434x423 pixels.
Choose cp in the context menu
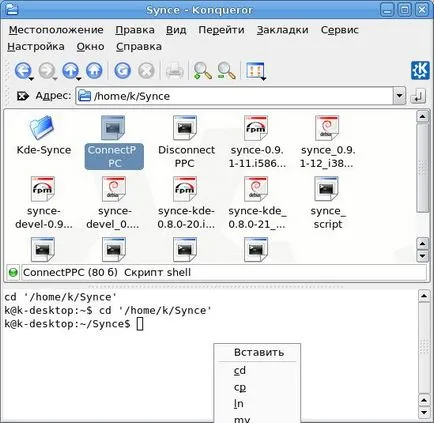coord(257,387)
